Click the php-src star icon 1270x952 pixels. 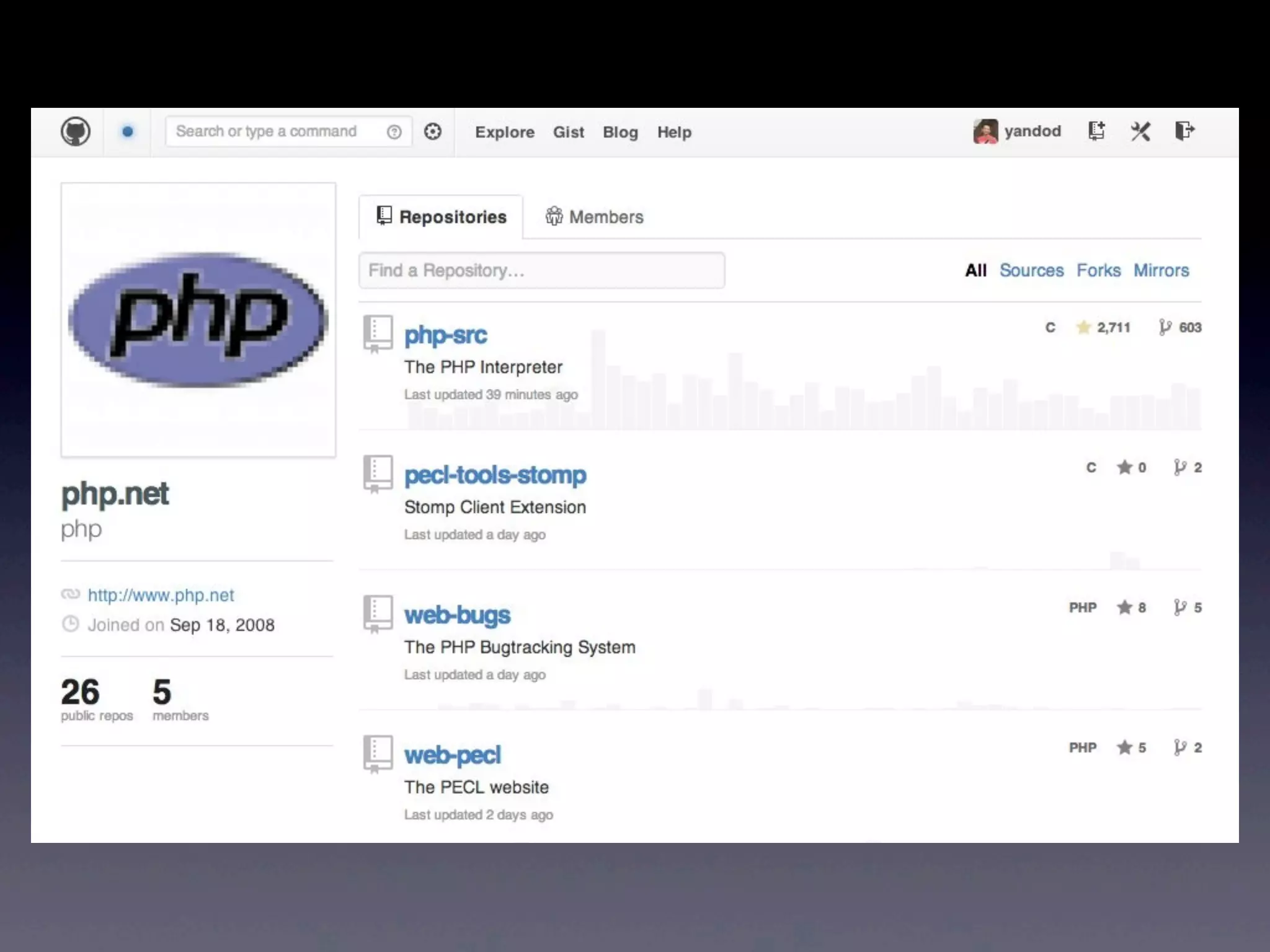[x=1083, y=327]
